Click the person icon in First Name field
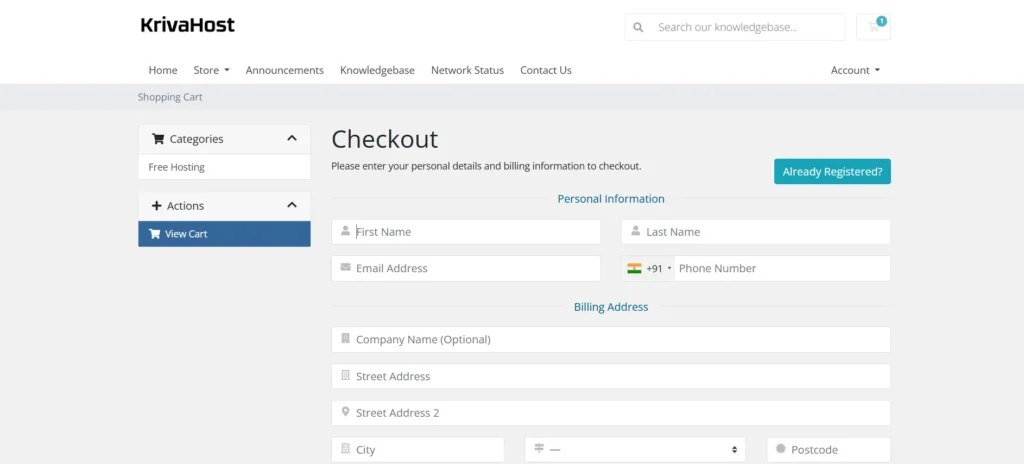 click(x=345, y=231)
